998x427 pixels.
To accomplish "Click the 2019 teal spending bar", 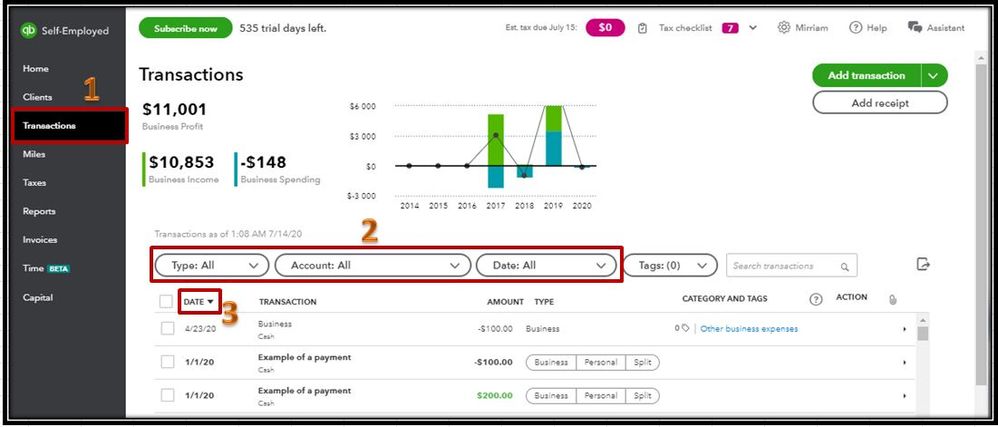I will point(554,149).
